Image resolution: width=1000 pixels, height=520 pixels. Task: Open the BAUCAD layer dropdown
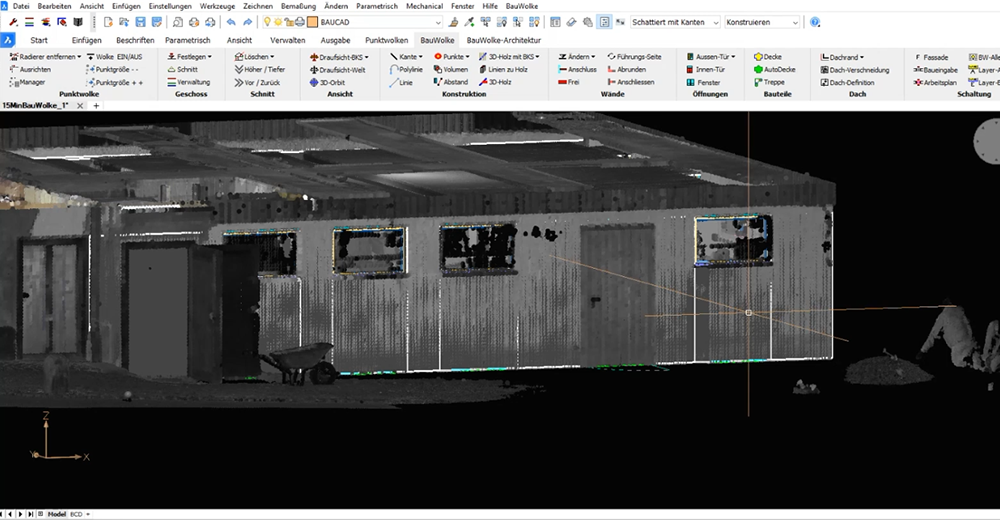click(x=437, y=21)
